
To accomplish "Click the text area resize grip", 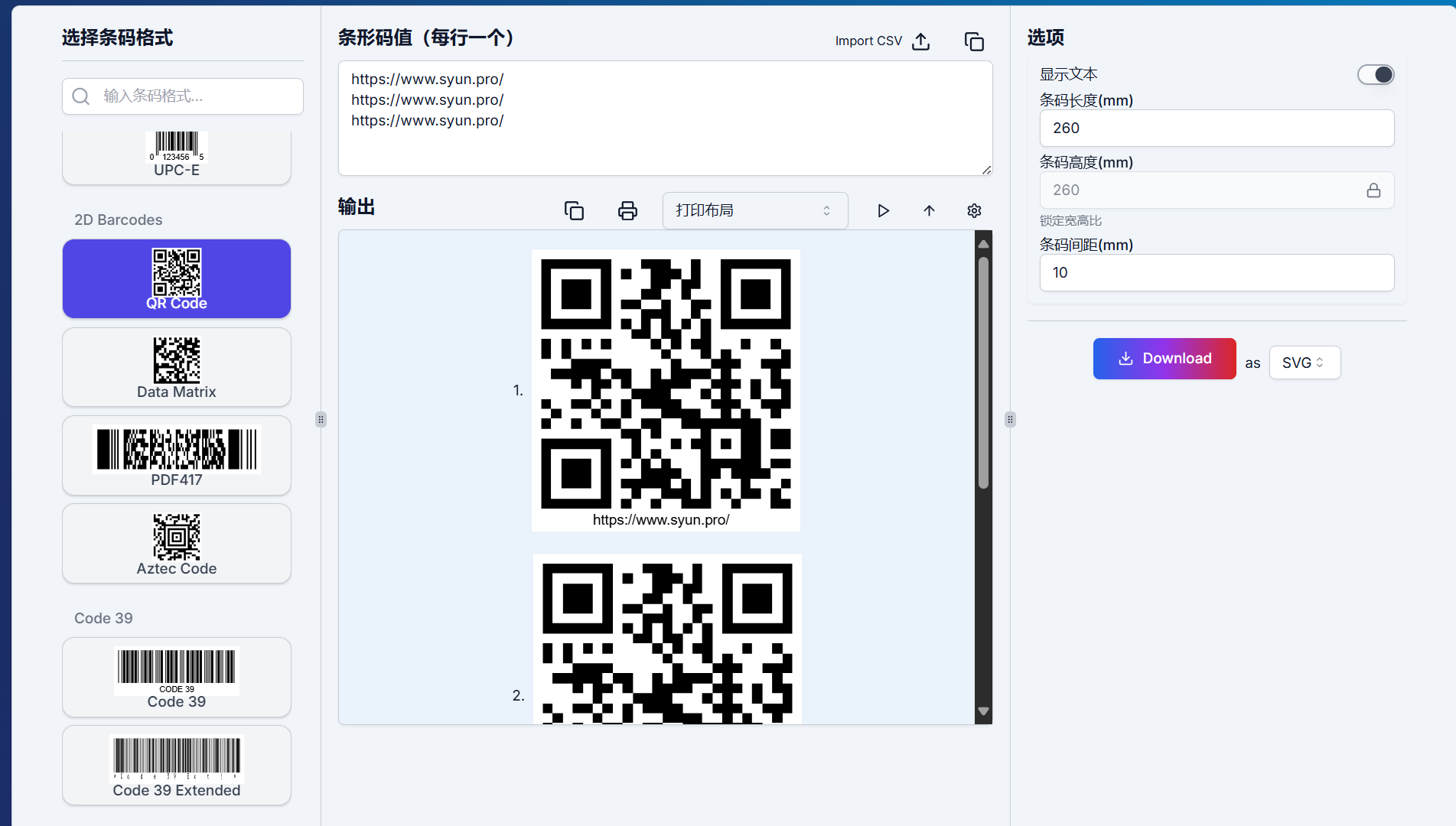I will (986, 170).
